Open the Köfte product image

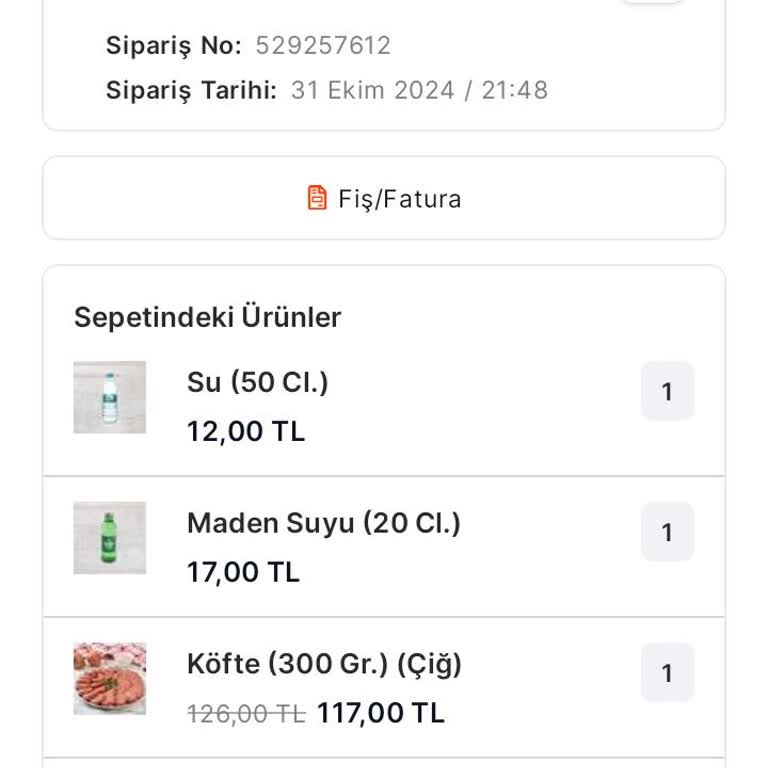click(110, 678)
